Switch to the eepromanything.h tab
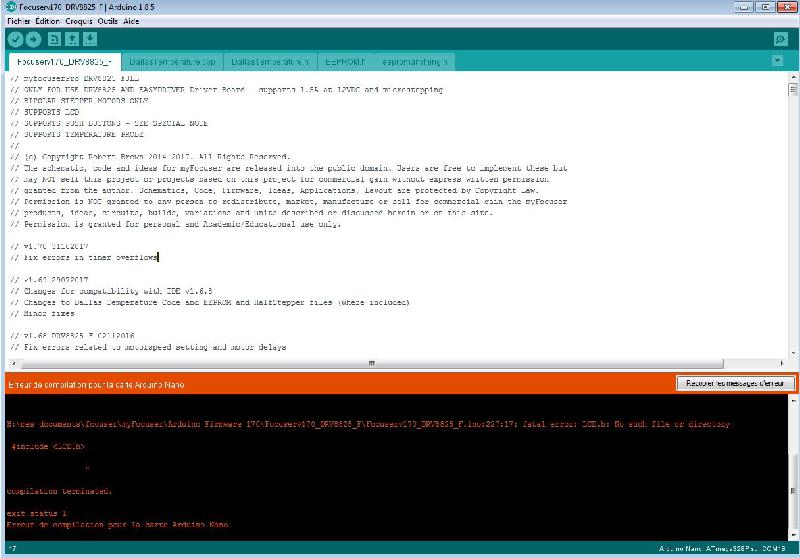Viewport: 800px width, 558px height. 414,62
